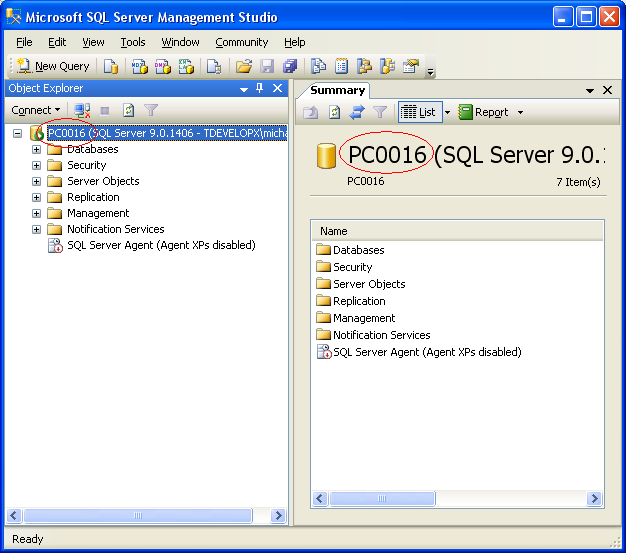The height and width of the screenshot is (553, 626).
Task: Open the toolbar options overflow arrow
Action: [x=430, y=72]
